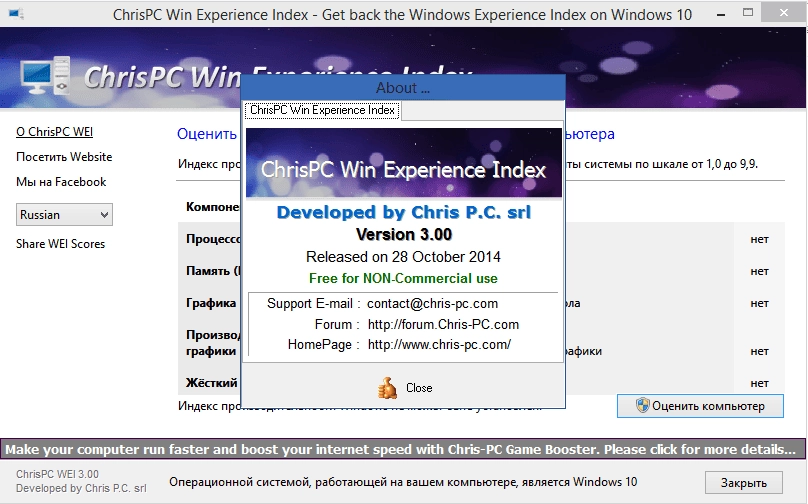Click Developed by Chris P.C. srl heading
The height and width of the screenshot is (504, 808).
[403, 212]
